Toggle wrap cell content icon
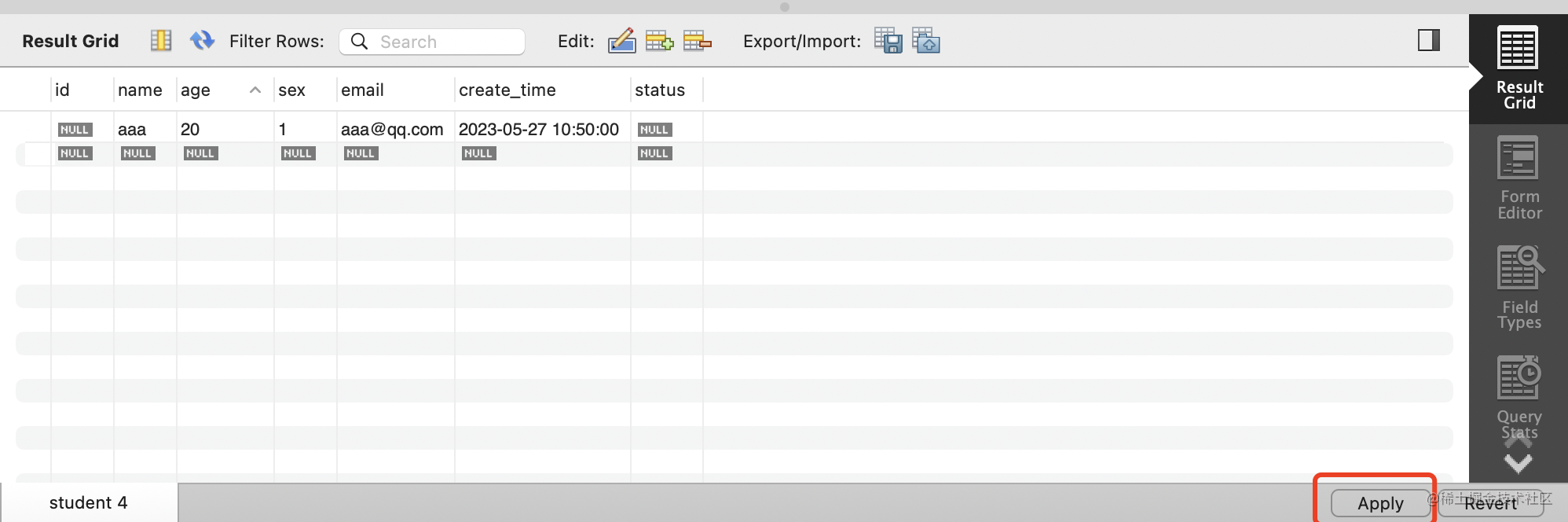The height and width of the screenshot is (522, 1568). pos(161,40)
